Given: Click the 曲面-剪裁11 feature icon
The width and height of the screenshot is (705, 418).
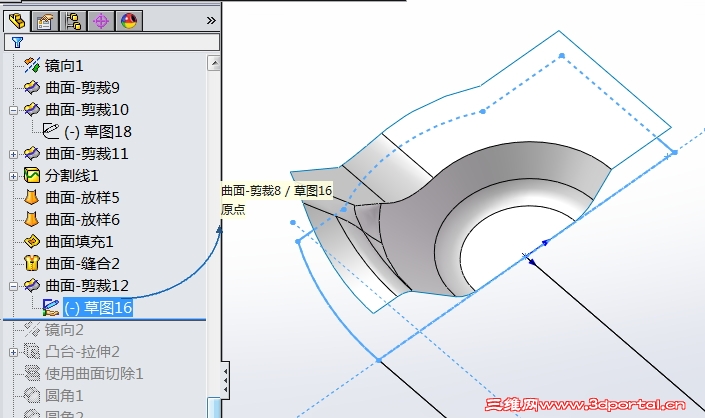Looking at the screenshot, I should click(32, 153).
